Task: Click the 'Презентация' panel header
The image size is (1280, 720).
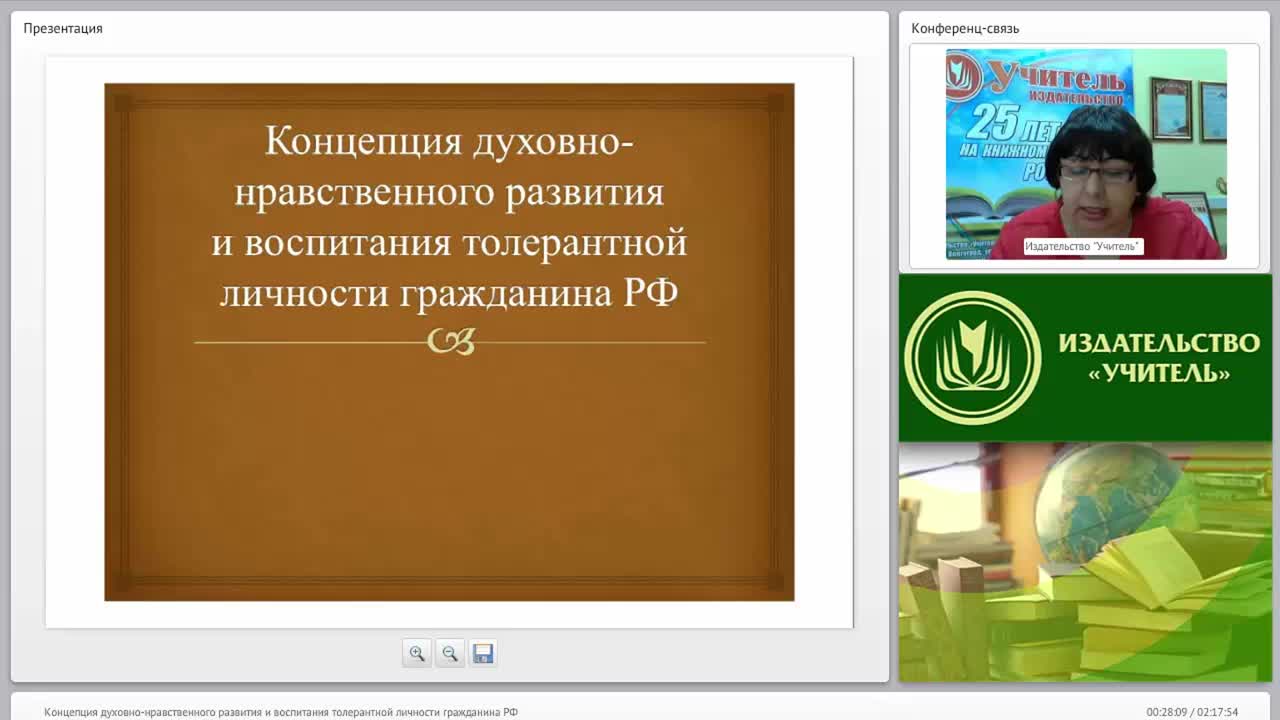Action: pyautogui.click(x=63, y=28)
